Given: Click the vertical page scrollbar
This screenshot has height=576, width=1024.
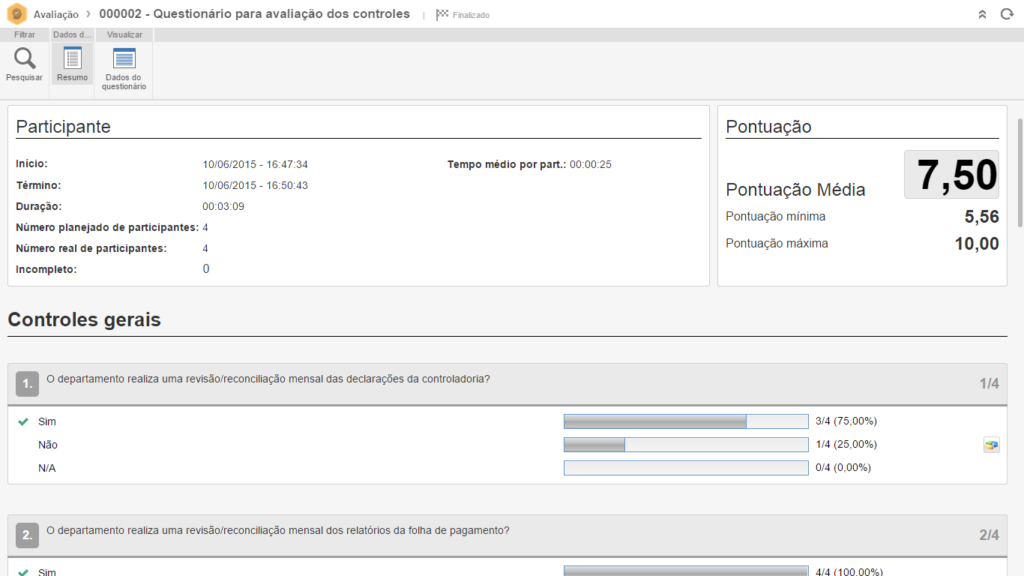Looking at the screenshot, I should (1019, 180).
